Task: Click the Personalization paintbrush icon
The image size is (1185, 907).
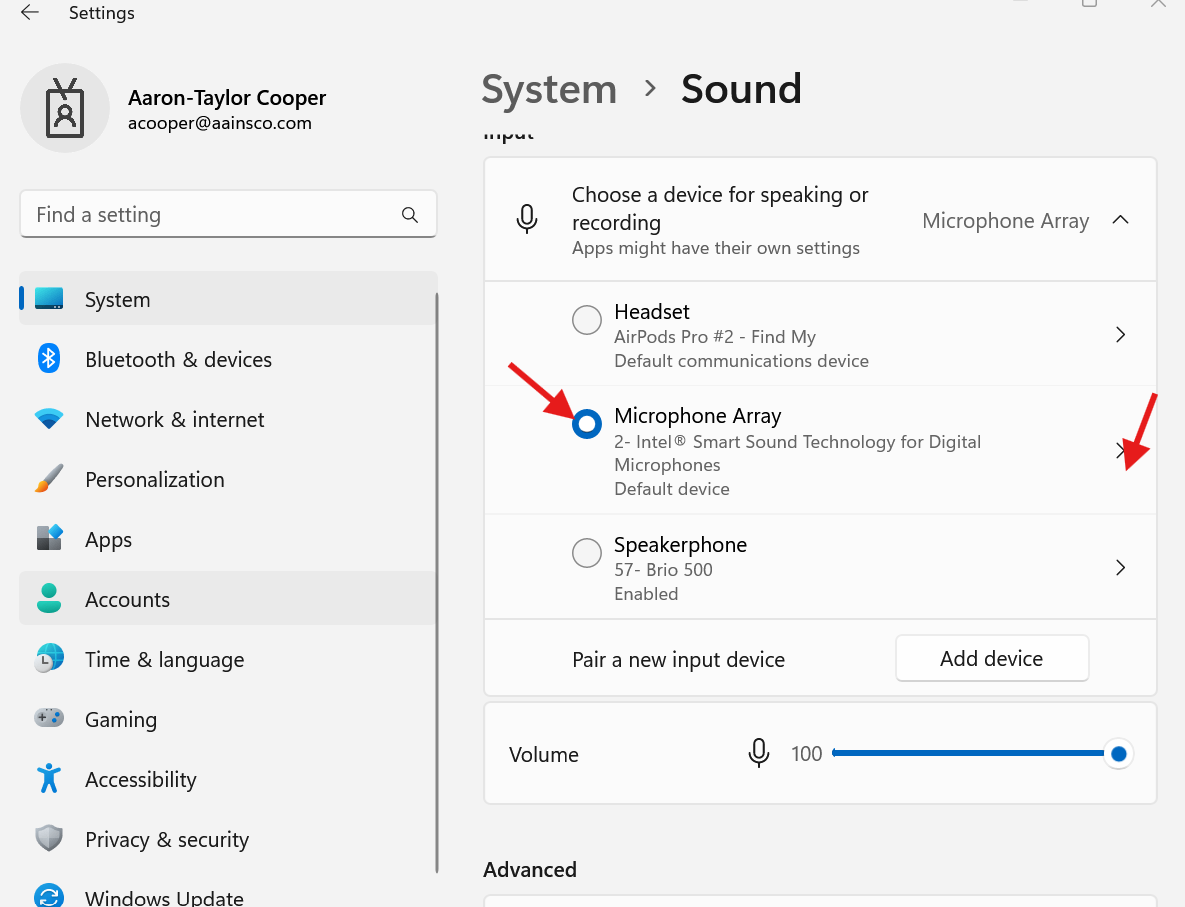Action: (49, 479)
